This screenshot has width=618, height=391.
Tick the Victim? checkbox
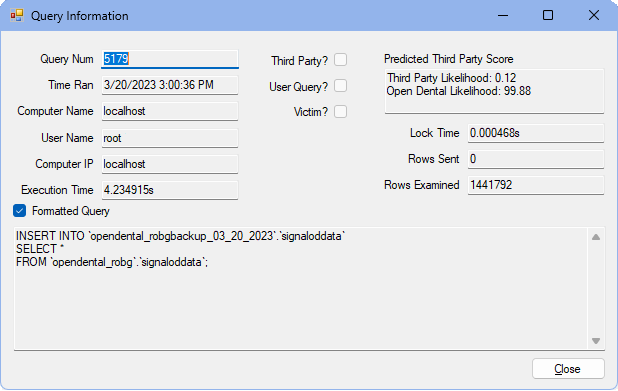click(x=341, y=112)
